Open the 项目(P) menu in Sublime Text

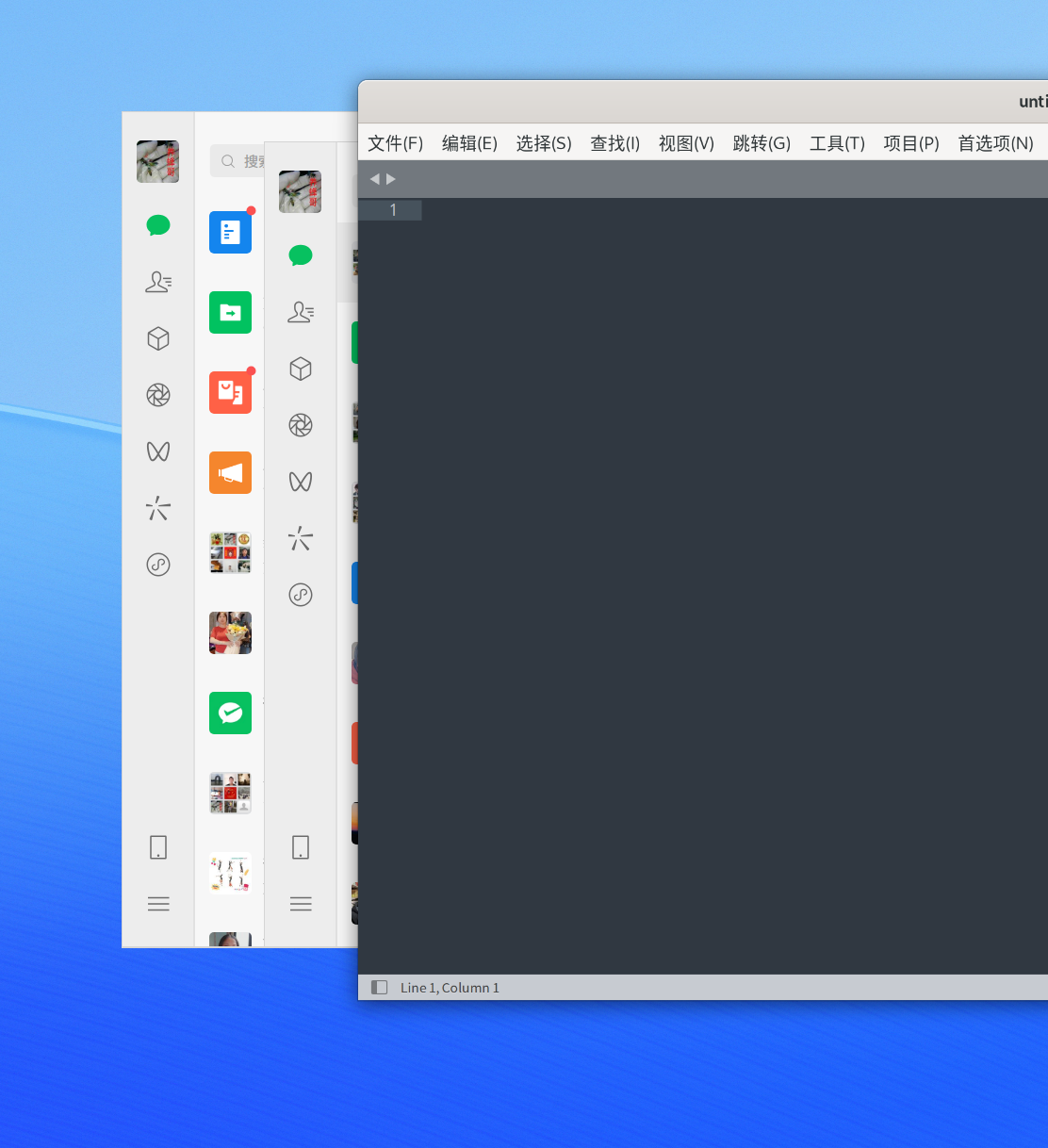tap(911, 143)
